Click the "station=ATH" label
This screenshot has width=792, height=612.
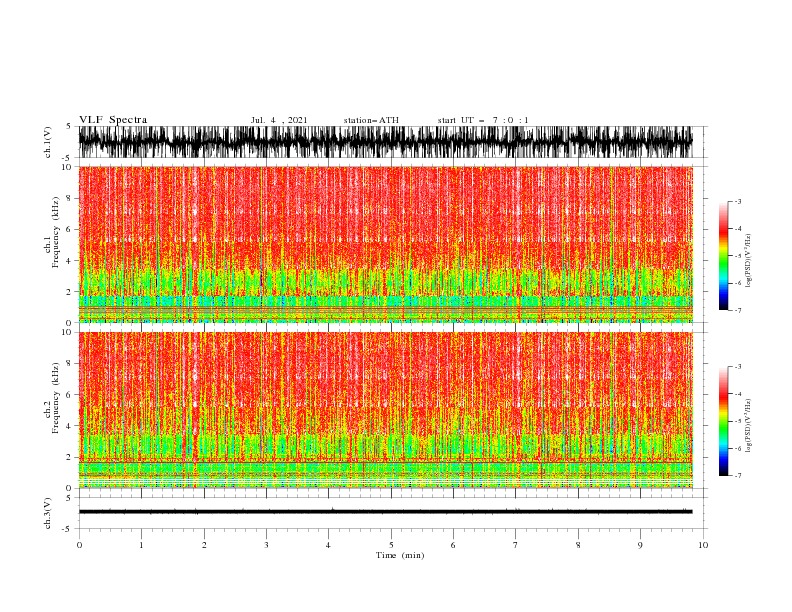(371, 120)
